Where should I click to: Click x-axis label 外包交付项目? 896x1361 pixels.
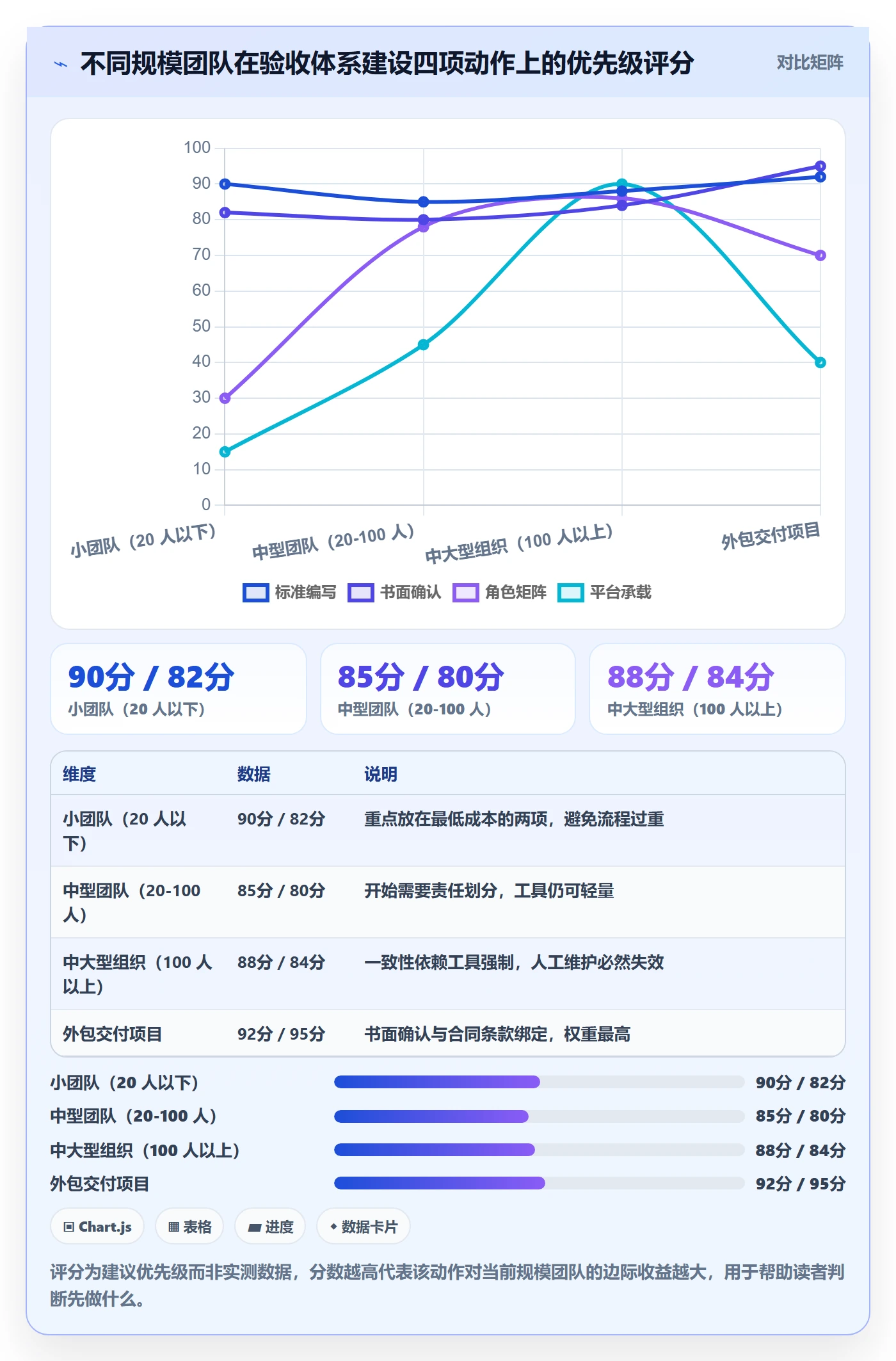(771, 535)
